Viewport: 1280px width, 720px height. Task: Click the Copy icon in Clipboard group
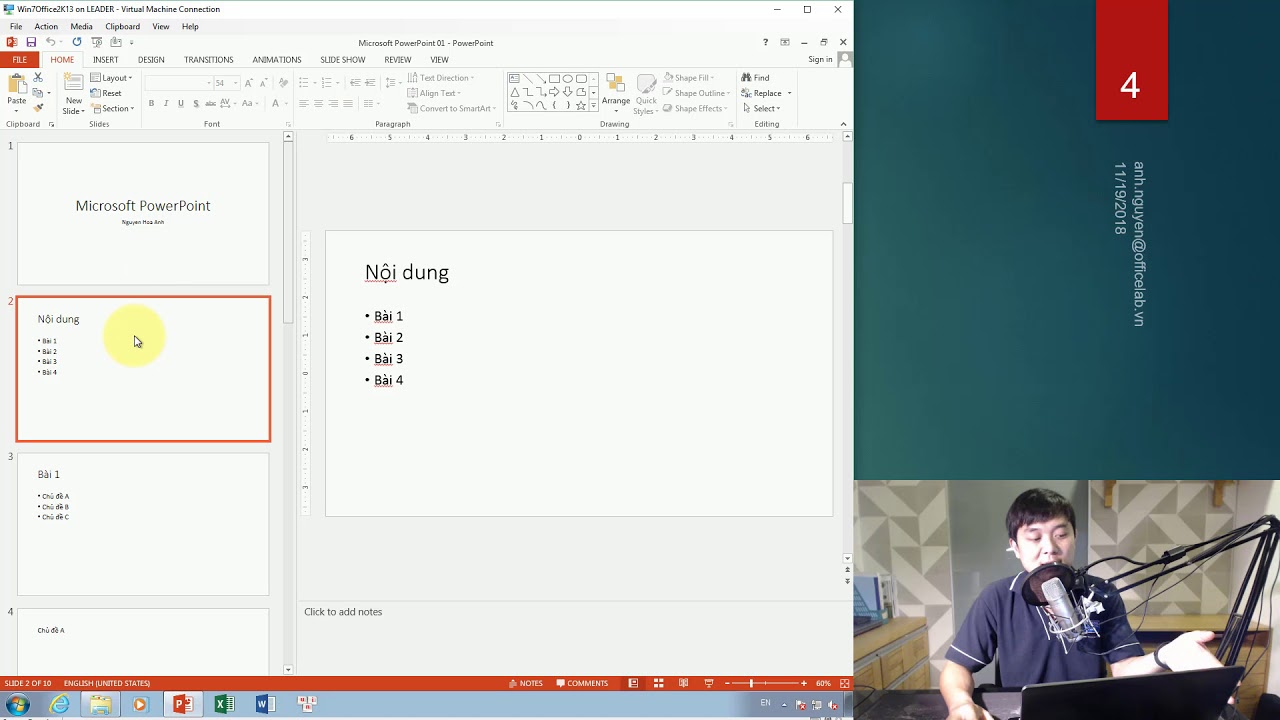37,93
